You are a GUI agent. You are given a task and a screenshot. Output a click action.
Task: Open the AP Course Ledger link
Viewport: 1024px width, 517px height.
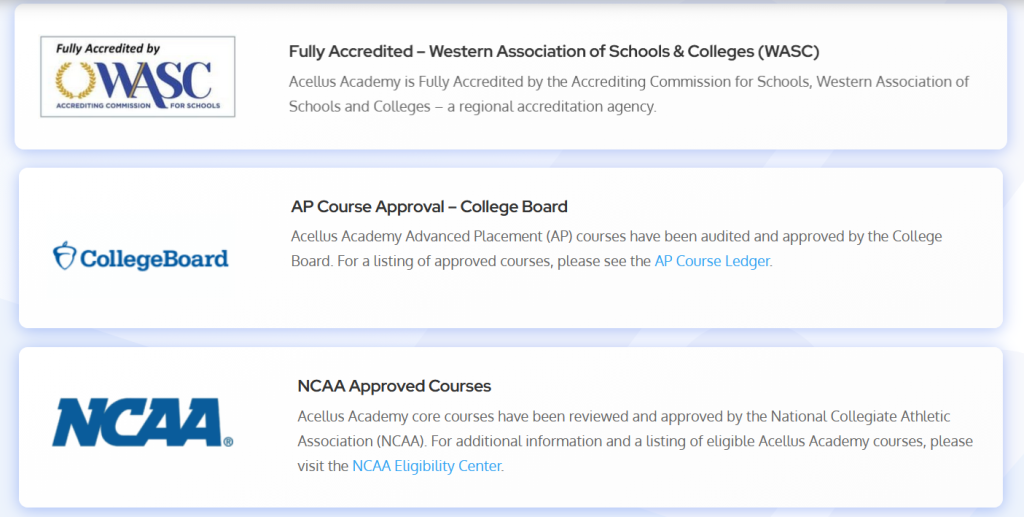click(712, 262)
